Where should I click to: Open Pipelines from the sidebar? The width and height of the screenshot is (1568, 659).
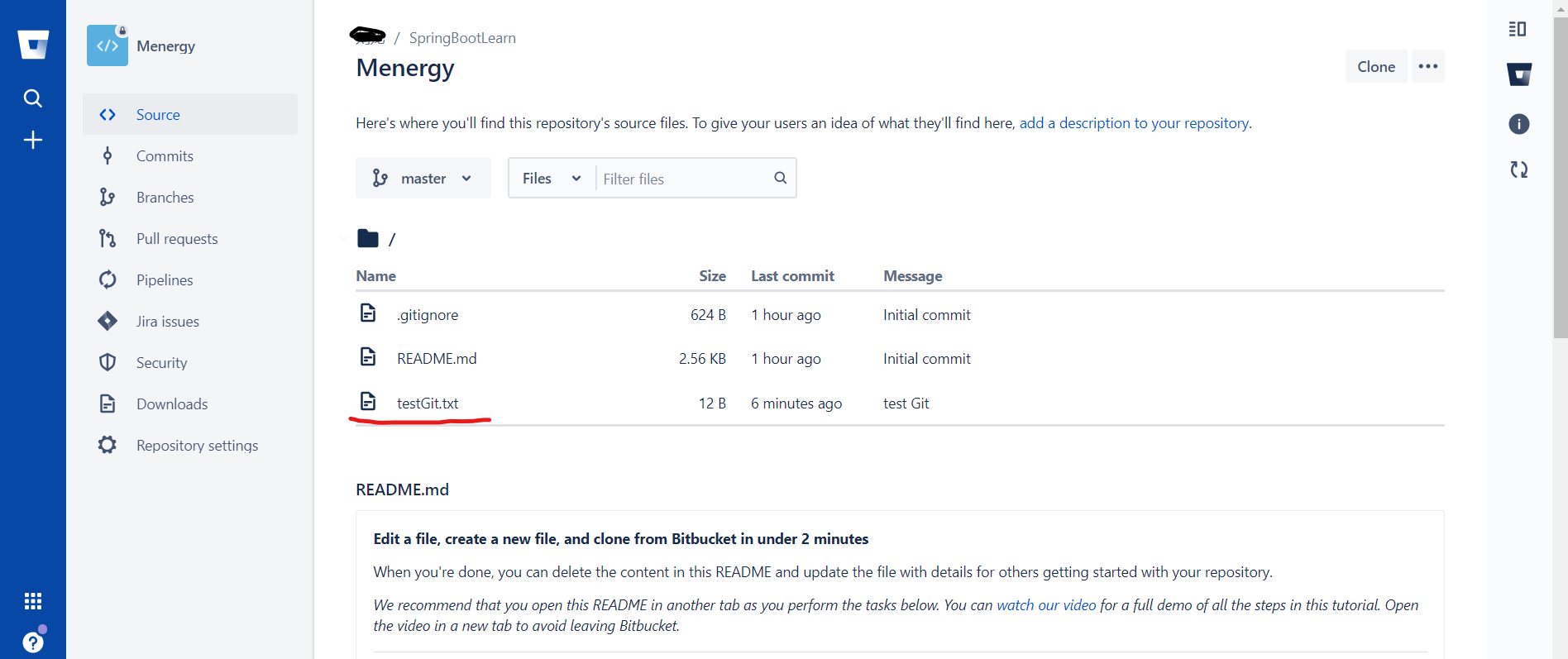(108, 279)
